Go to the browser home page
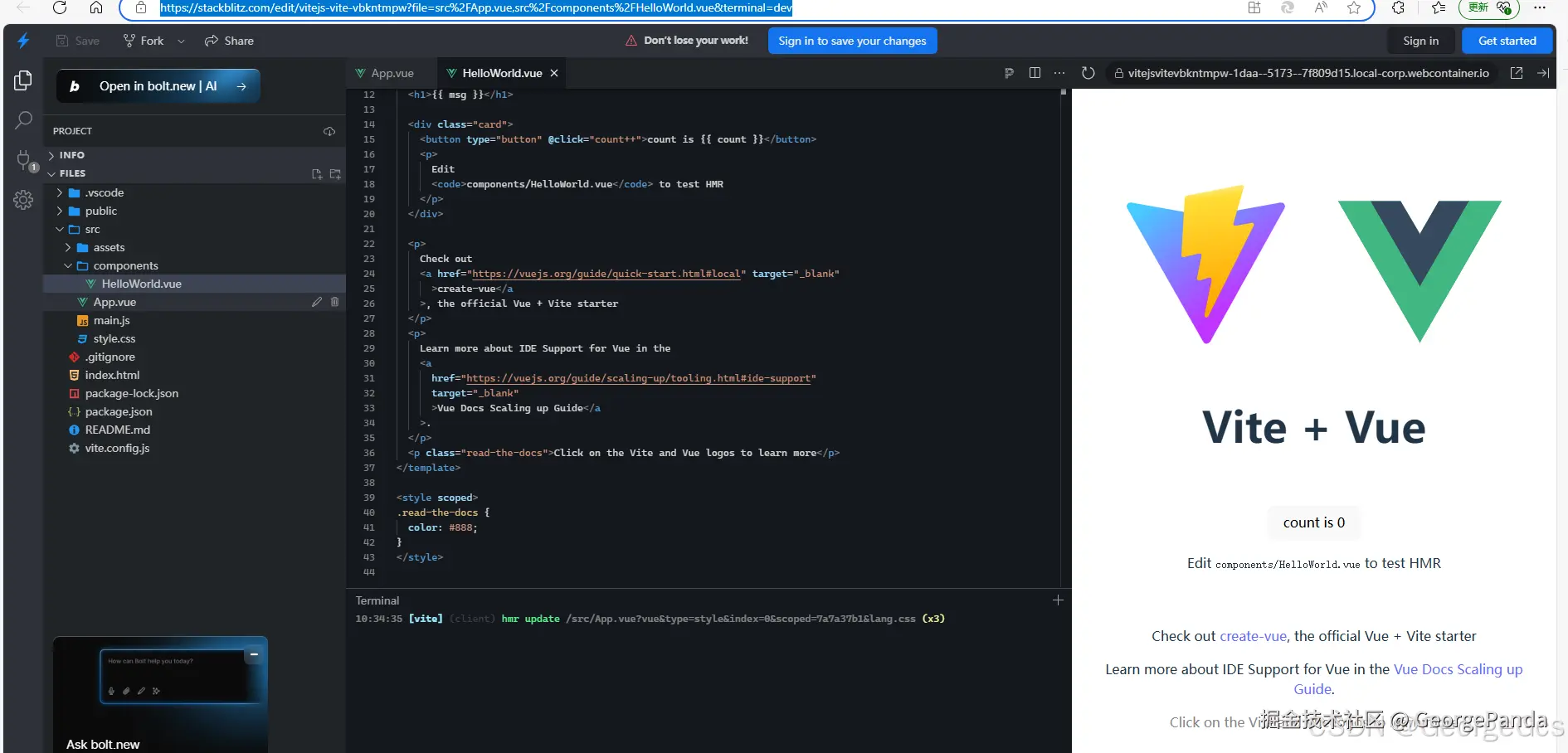 [96, 7]
